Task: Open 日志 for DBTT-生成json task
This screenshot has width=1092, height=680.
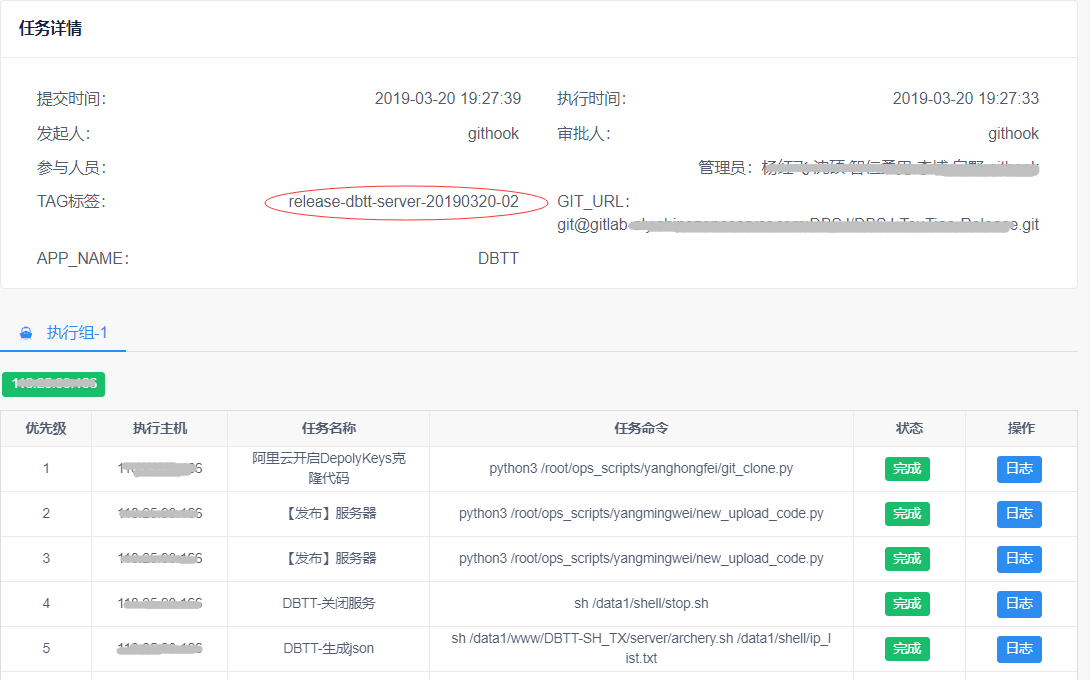Action: coord(1019,649)
